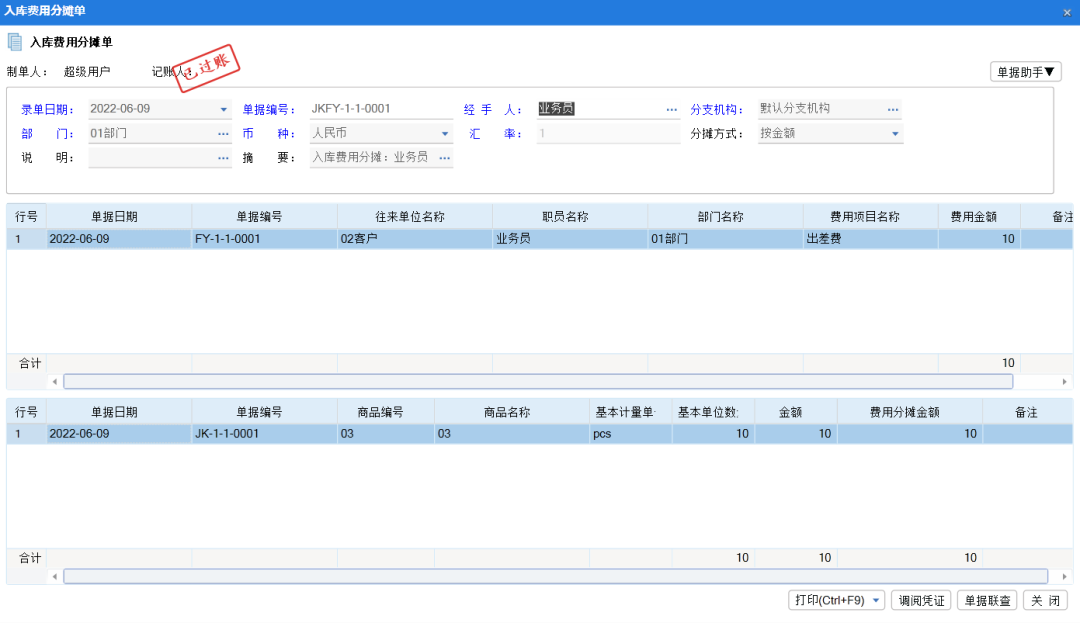1080x623 pixels.
Task: Open the 摘要 field ellipsis lookup
Action: click(445, 157)
